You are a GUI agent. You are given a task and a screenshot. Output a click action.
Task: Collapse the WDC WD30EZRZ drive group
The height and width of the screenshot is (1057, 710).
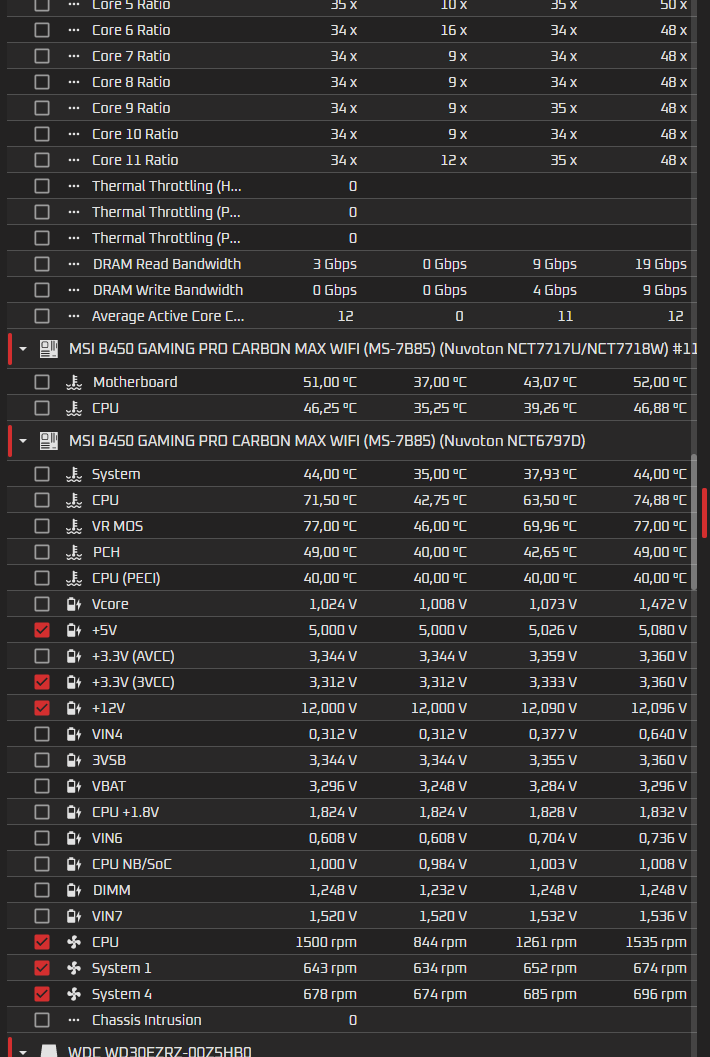(x=24, y=1052)
